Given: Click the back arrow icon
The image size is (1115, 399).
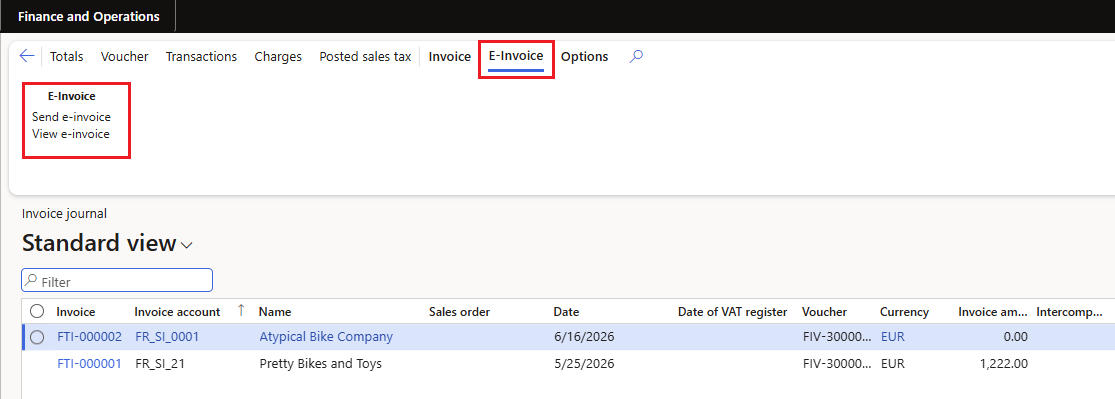Looking at the screenshot, I should pos(27,56).
